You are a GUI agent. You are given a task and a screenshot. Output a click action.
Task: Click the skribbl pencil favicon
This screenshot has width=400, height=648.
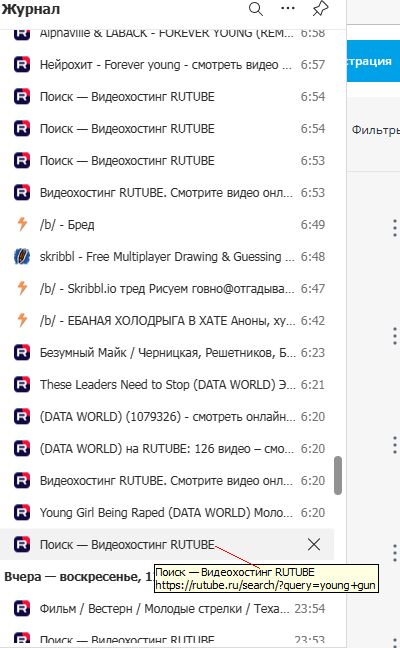[22, 257]
